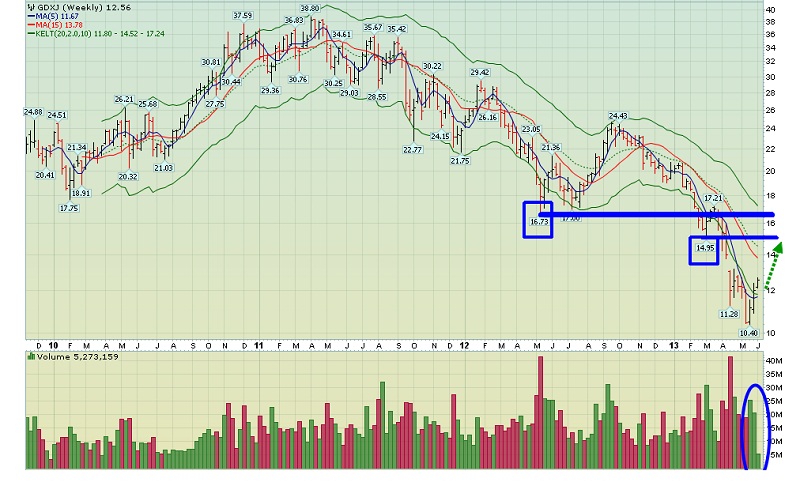Select the KELT(20,2.0,10) legend entry

(96, 33)
